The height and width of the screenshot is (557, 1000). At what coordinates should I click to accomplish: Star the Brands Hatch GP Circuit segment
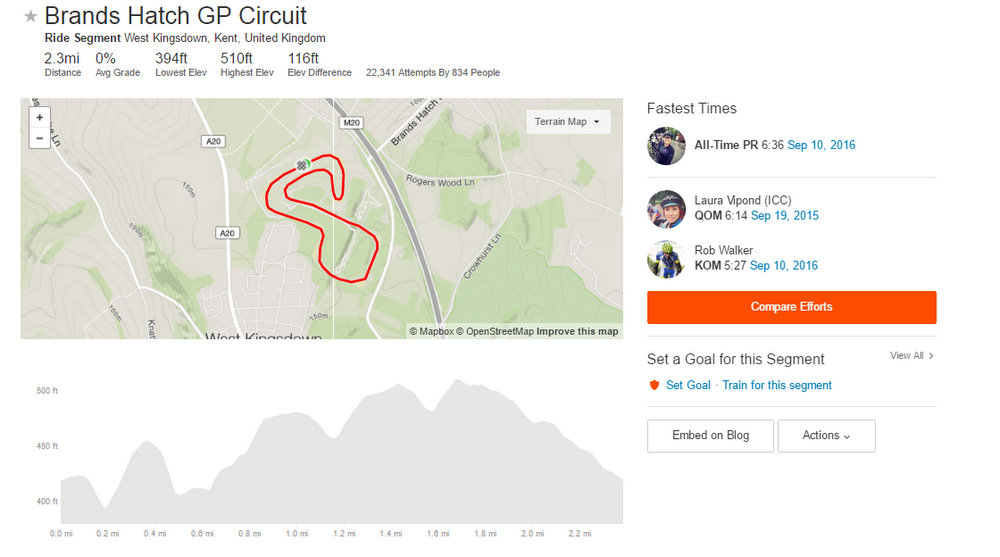click(31, 17)
